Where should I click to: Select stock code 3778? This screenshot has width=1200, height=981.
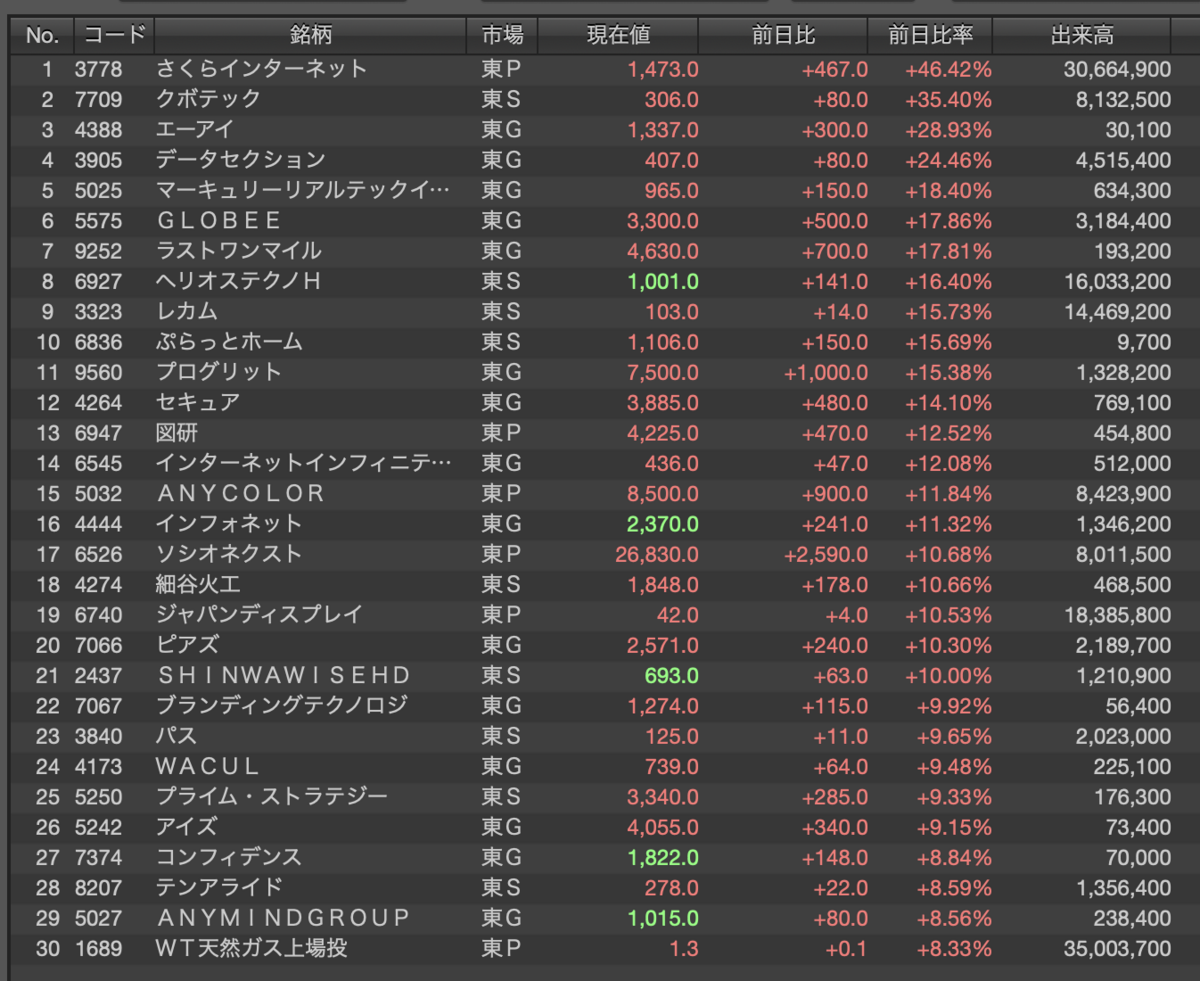[x=98, y=69]
